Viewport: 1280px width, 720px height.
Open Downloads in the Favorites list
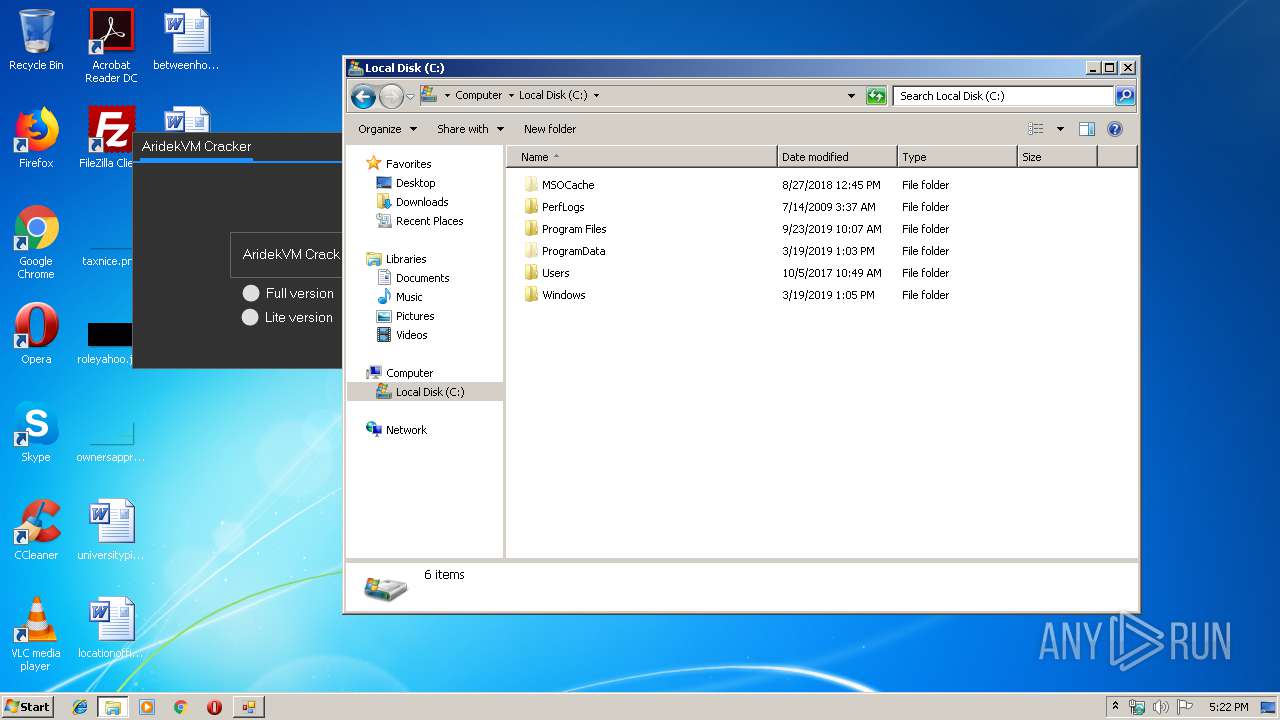(421, 202)
